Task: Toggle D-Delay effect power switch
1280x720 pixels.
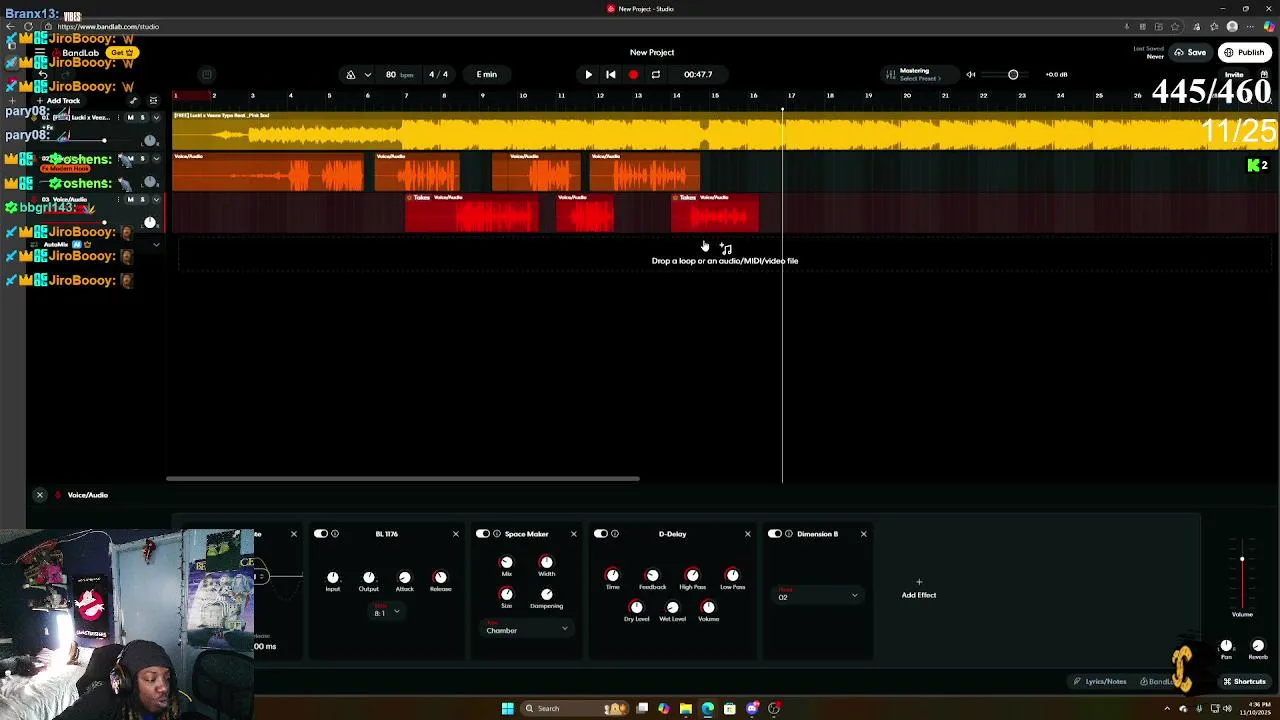Action: click(x=600, y=534)
